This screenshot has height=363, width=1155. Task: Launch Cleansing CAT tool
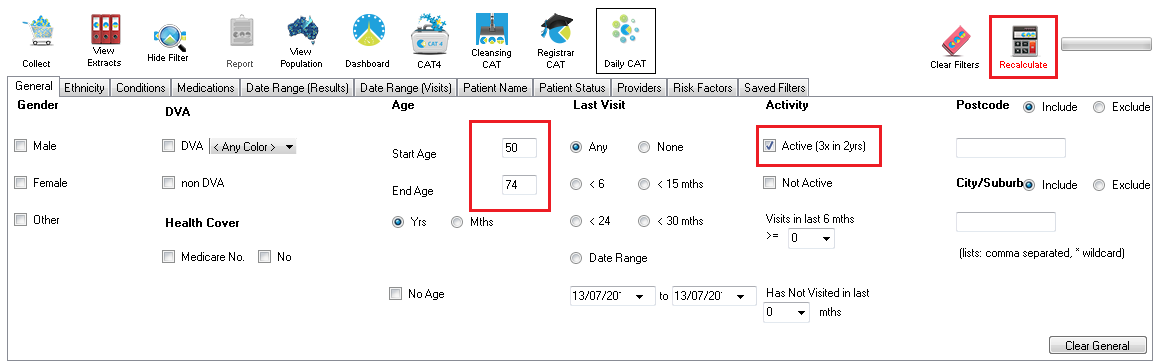pos(491,29)
